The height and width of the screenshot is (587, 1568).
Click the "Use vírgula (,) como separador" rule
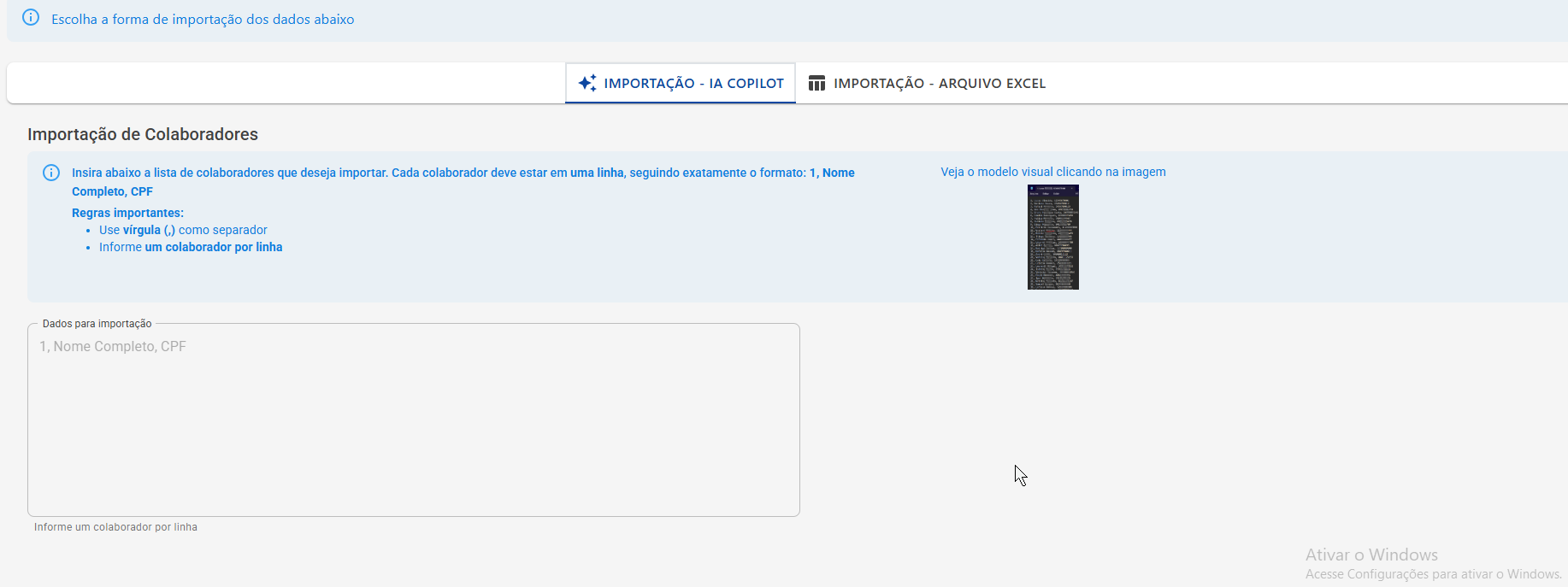tap(183, 230)
